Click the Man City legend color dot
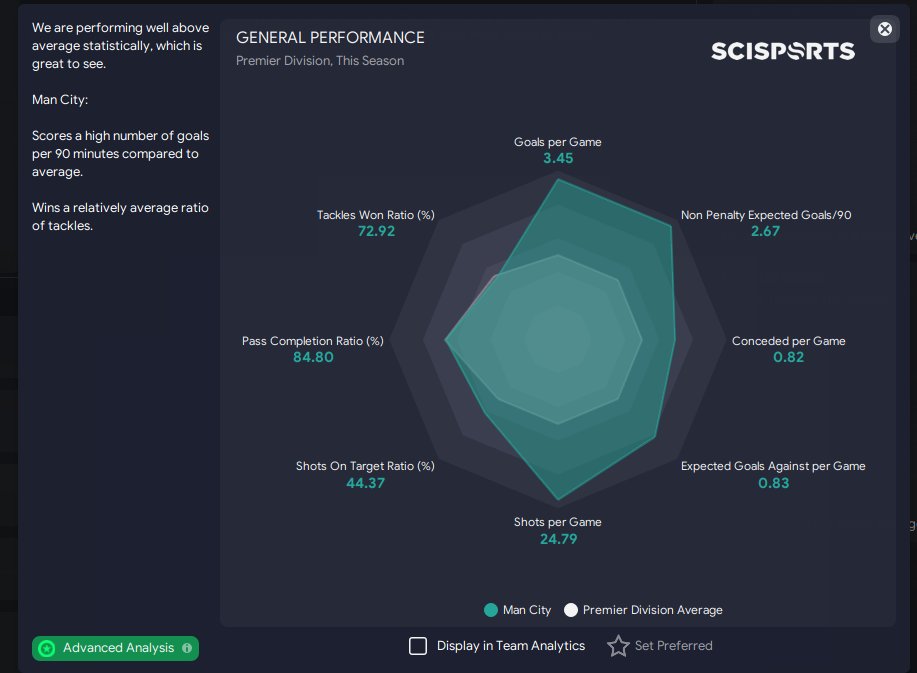 coord(490,610)
